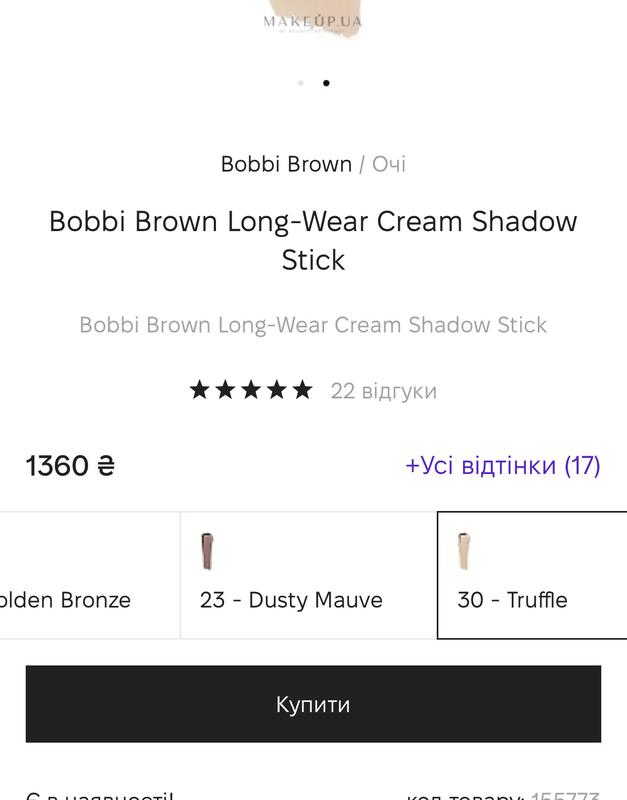The height and width of the screenshot is (800, 627).
Task: Click the product code 155773
Action: 565,795
